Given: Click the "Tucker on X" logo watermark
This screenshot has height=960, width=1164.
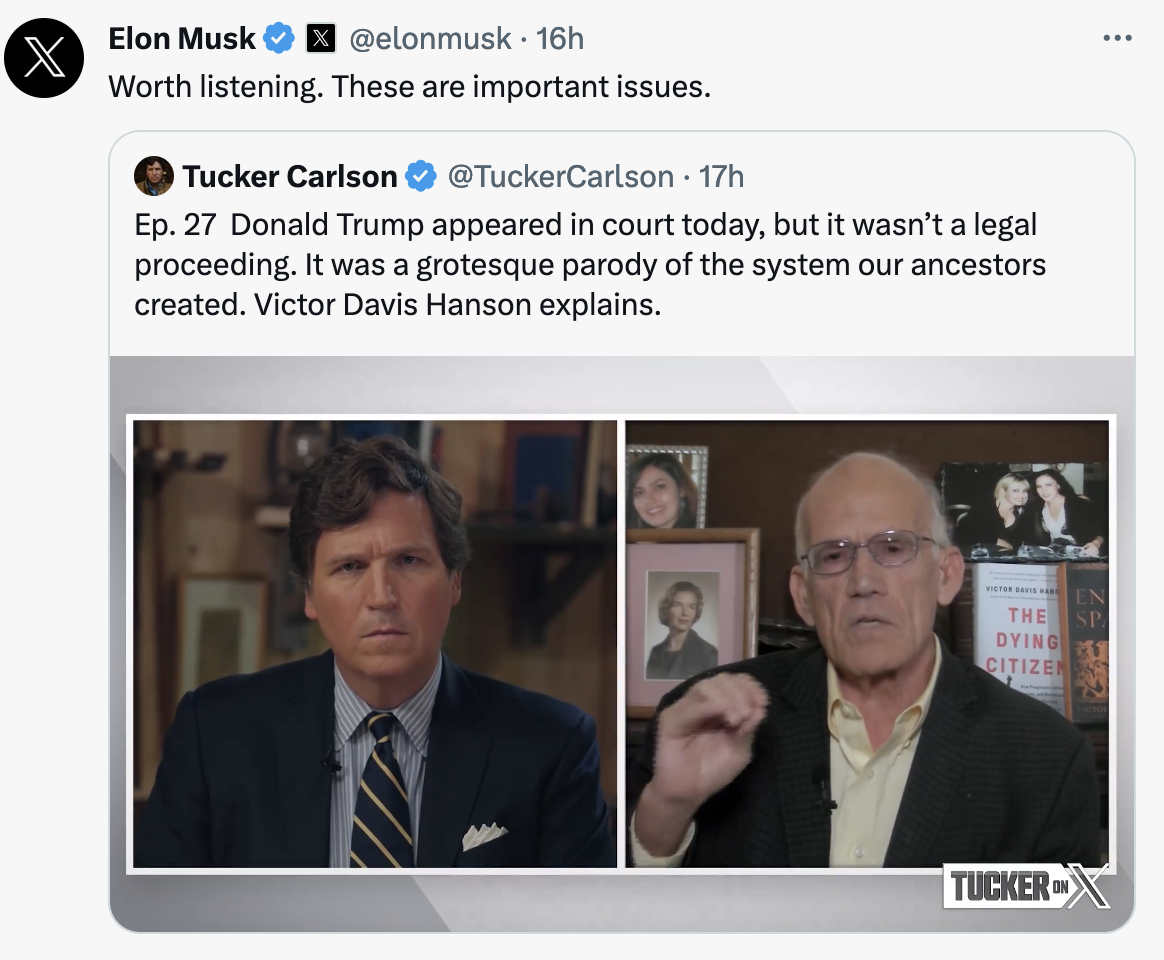Looking at the screenshot, I should (x=1027, y=885).
